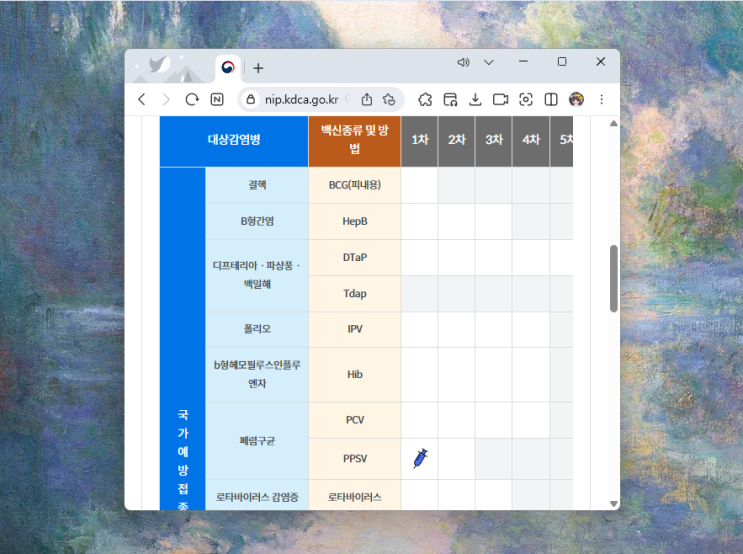This screenshot has width=743, height=554.
Task: Select the active KDCA browser tab
Action: pos(228,68)
